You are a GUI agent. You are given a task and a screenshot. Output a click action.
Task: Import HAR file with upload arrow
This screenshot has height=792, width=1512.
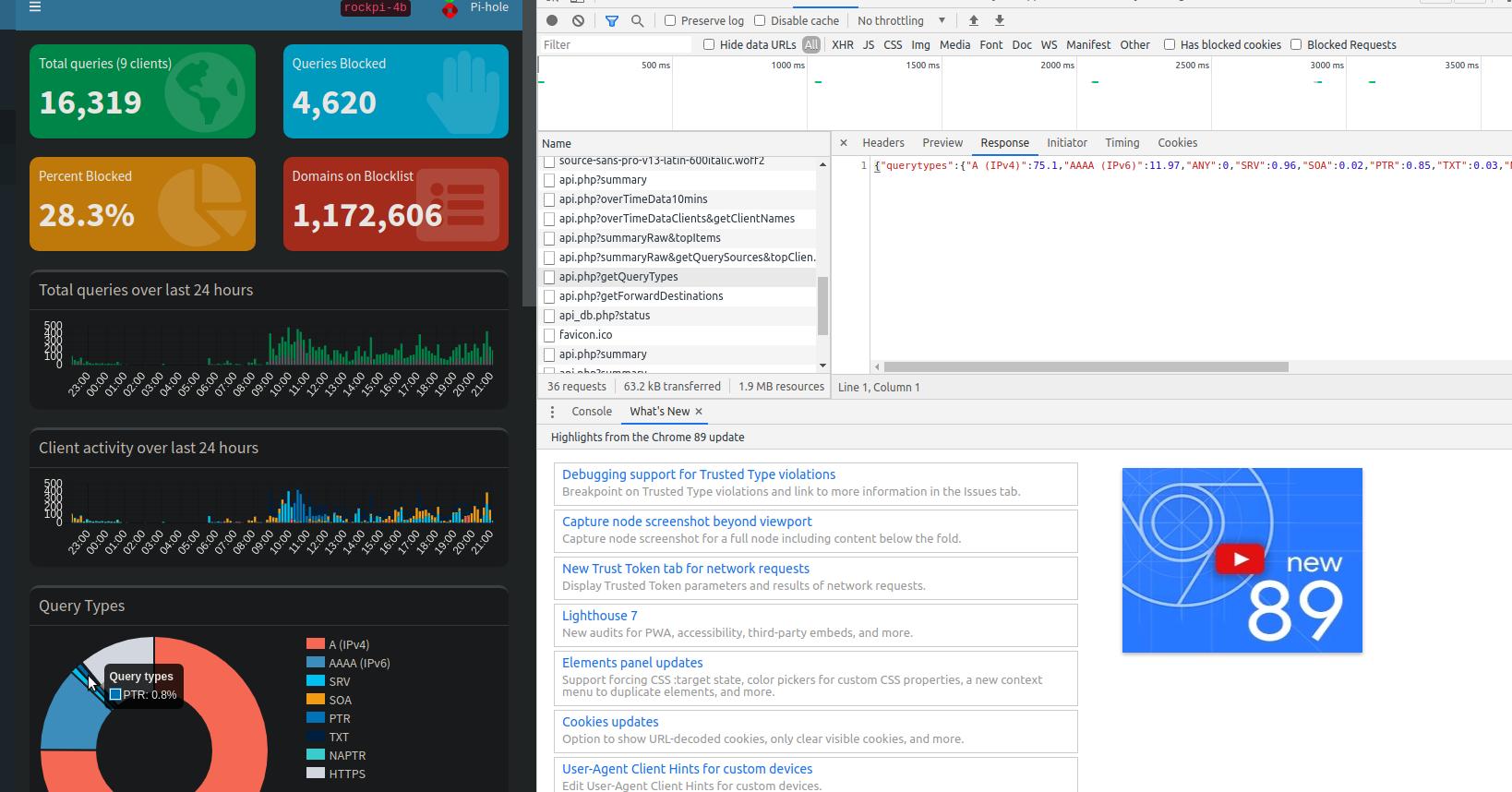(x=973, y=20)
